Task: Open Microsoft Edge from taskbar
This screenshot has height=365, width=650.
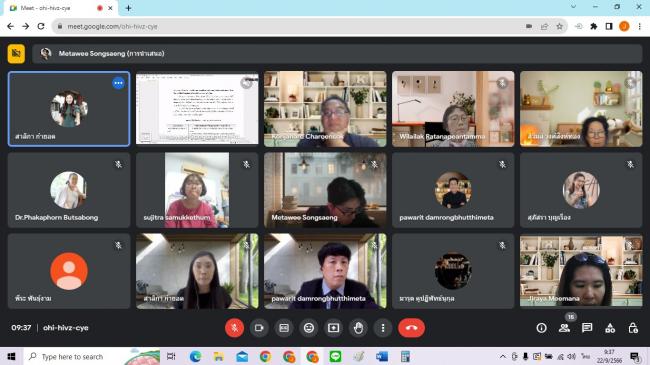Action: (x=195, y=356)
